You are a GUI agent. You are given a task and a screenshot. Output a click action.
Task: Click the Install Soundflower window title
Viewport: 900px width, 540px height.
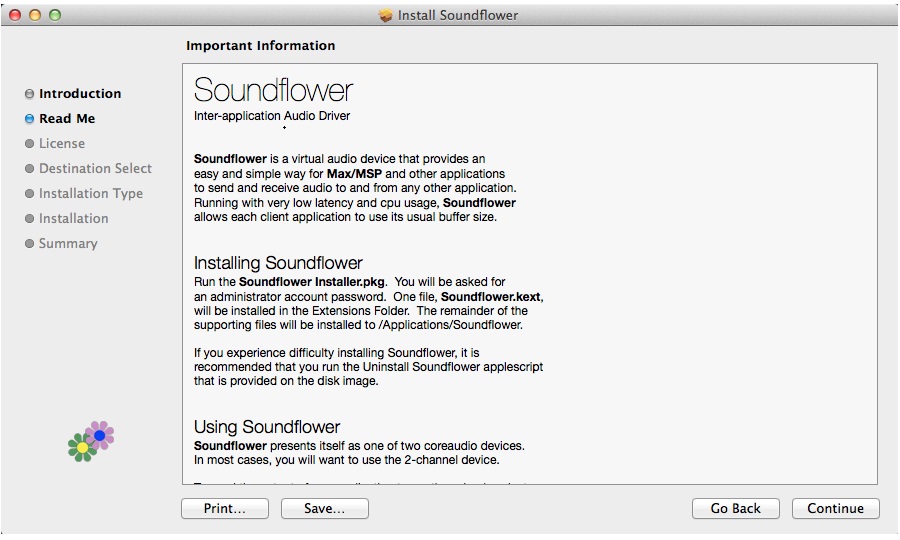point(458,15)
